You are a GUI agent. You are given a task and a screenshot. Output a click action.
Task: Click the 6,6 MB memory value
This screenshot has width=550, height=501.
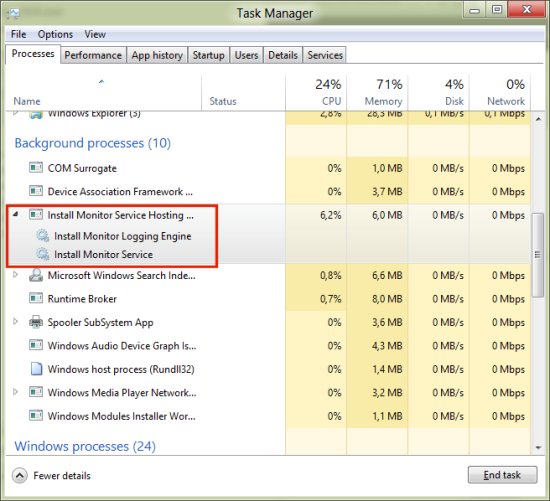tap(387, 275)
